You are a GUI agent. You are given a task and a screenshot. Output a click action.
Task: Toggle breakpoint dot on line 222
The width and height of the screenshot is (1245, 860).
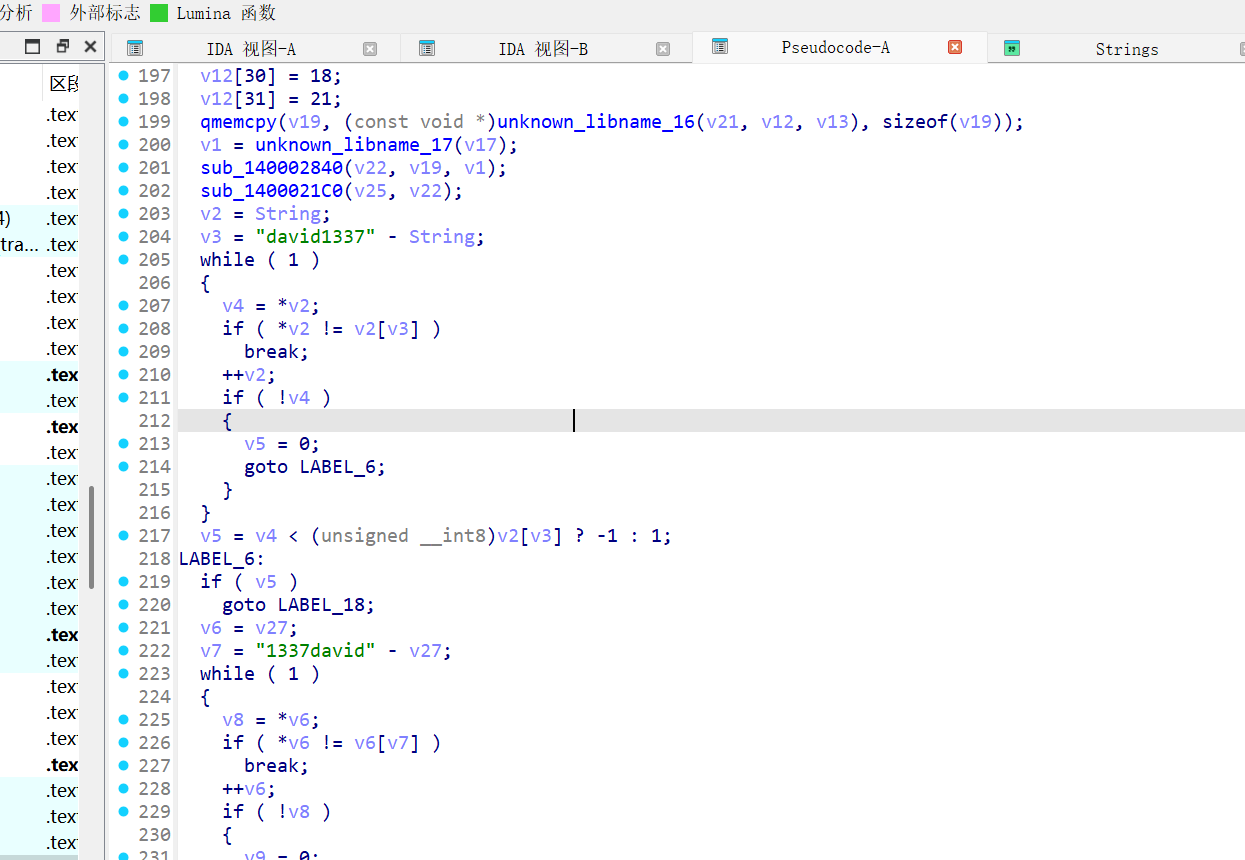coord(124,650)
